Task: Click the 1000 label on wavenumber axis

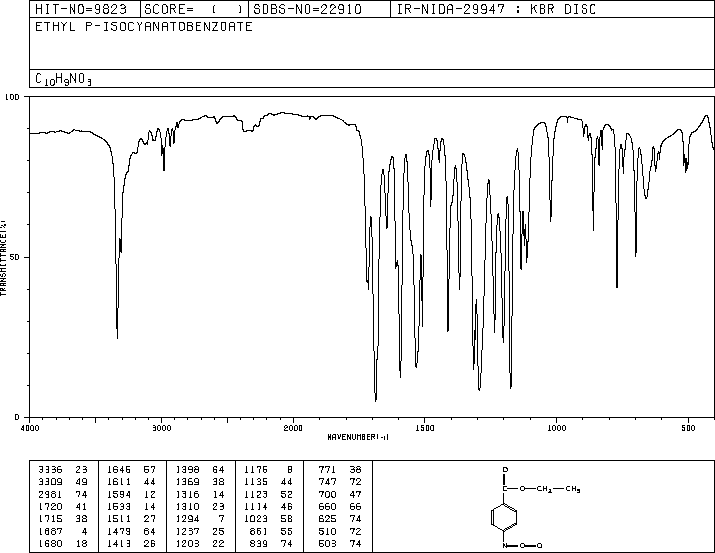Action: 556,428
